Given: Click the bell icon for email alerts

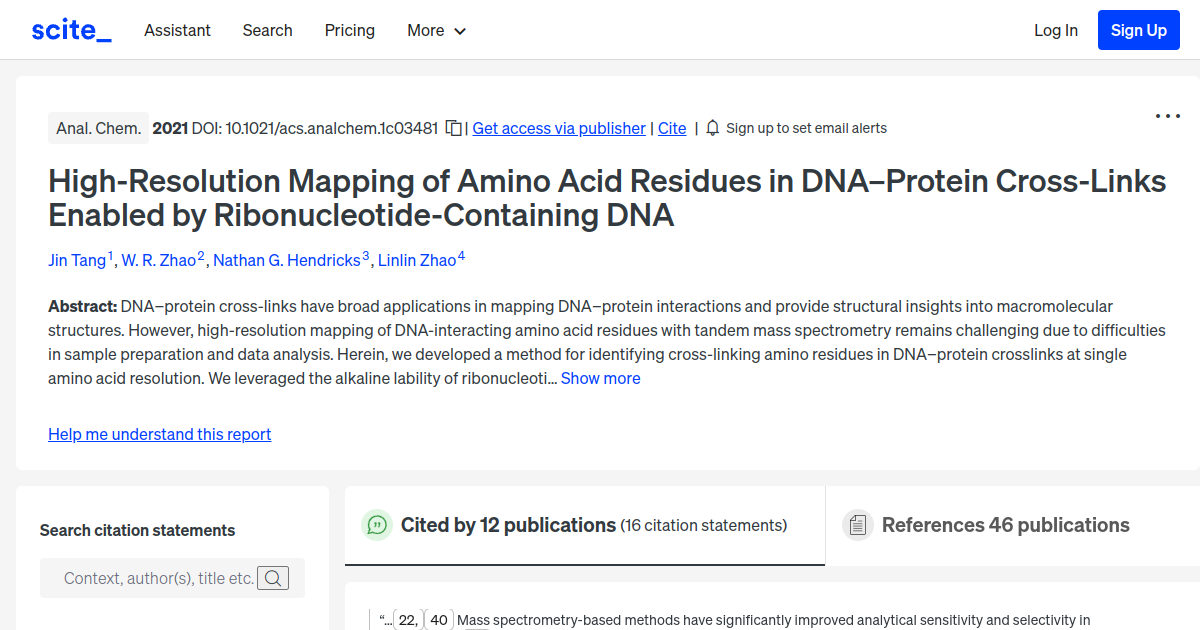Looking at the screenshot, I should (x=712, y=128).
